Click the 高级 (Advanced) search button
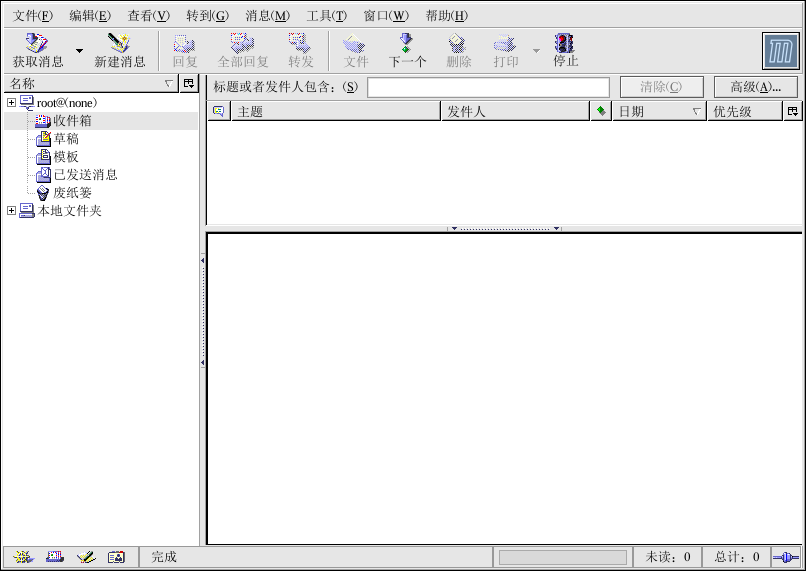The width and height of the screenshot is (806, 571). 755,87
